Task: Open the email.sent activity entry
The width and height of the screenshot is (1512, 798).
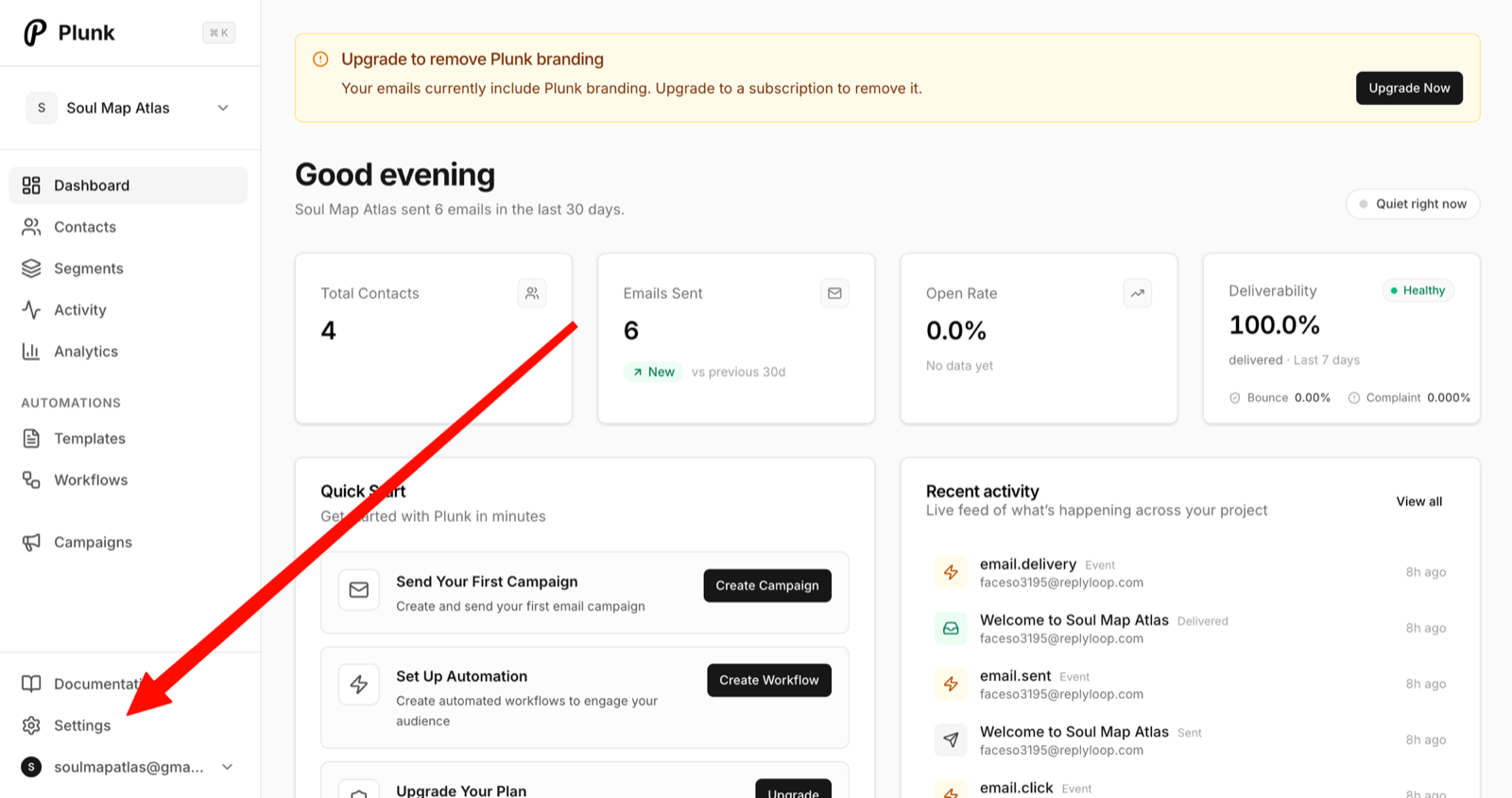Action: click(1190, 684)
